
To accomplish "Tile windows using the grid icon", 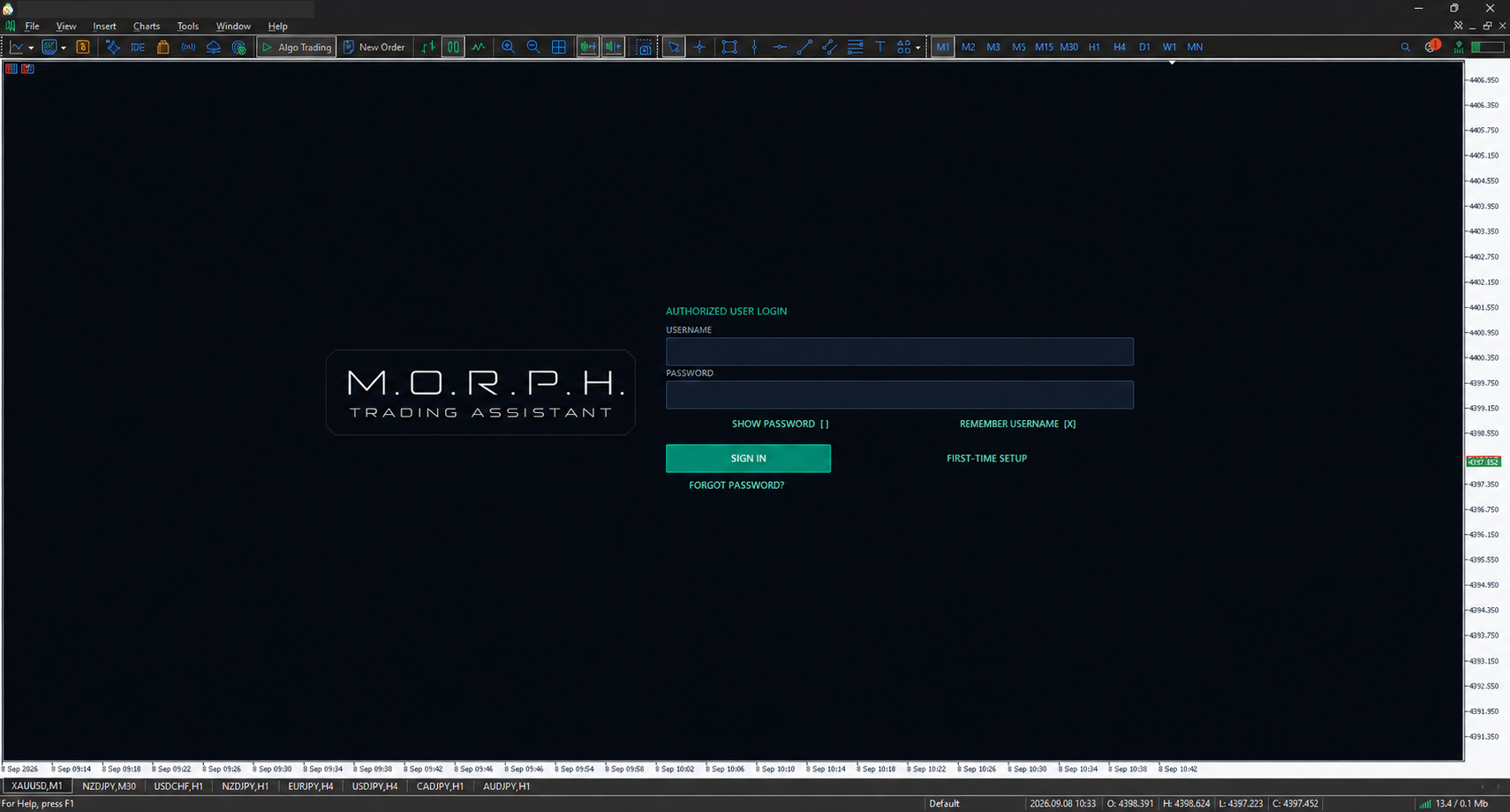I will click(559, 47).
